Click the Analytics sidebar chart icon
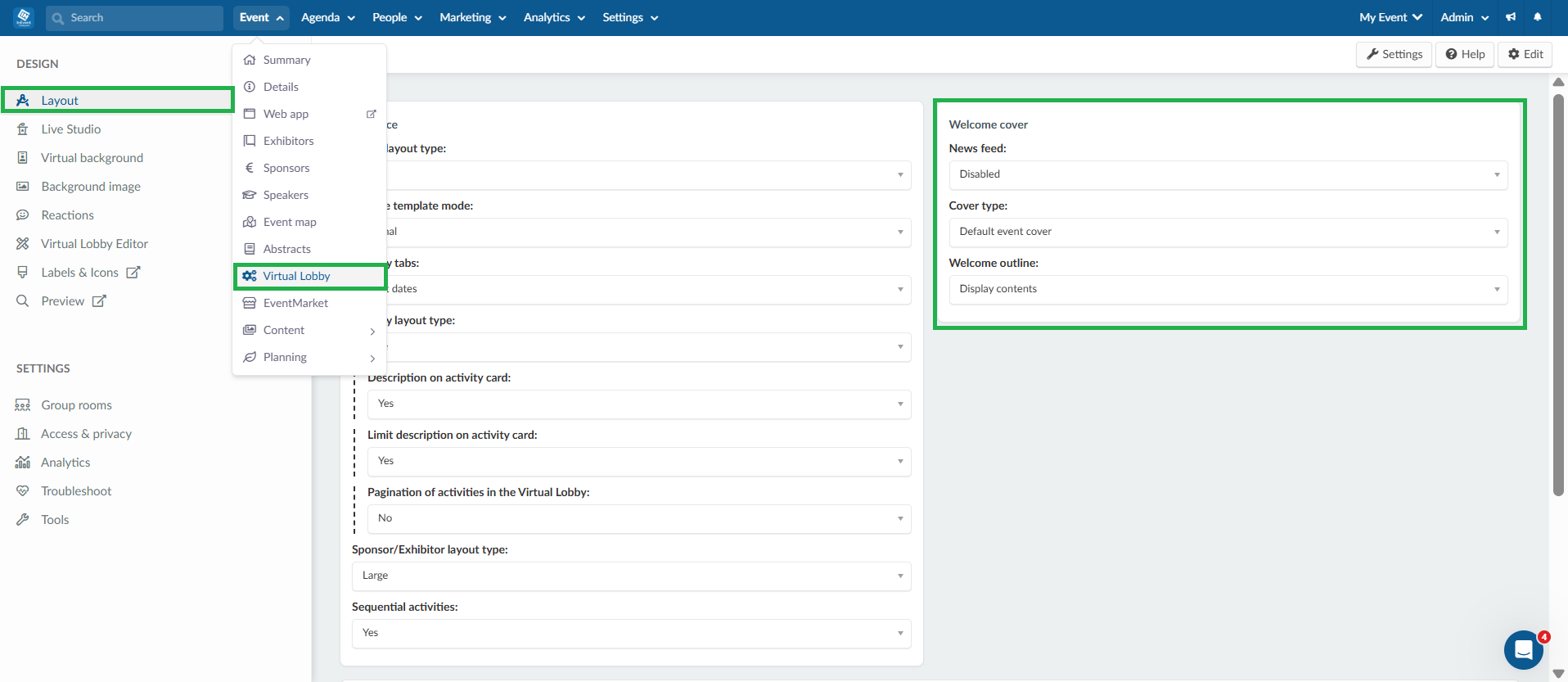This screenshot has width=1568, height=682. (x=23, y=463)
